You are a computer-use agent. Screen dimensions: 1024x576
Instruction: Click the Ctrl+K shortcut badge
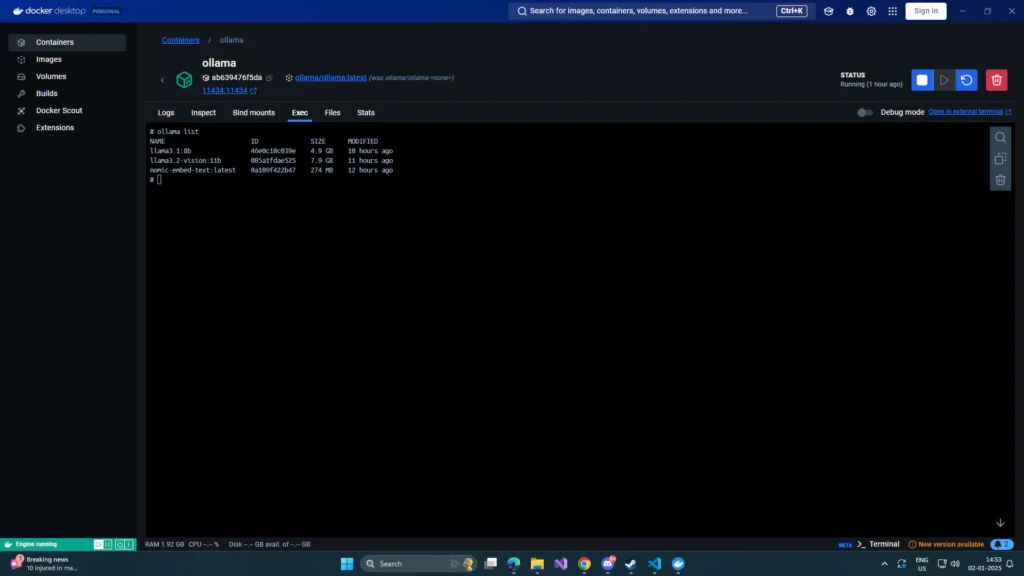[x=792, y=11]
